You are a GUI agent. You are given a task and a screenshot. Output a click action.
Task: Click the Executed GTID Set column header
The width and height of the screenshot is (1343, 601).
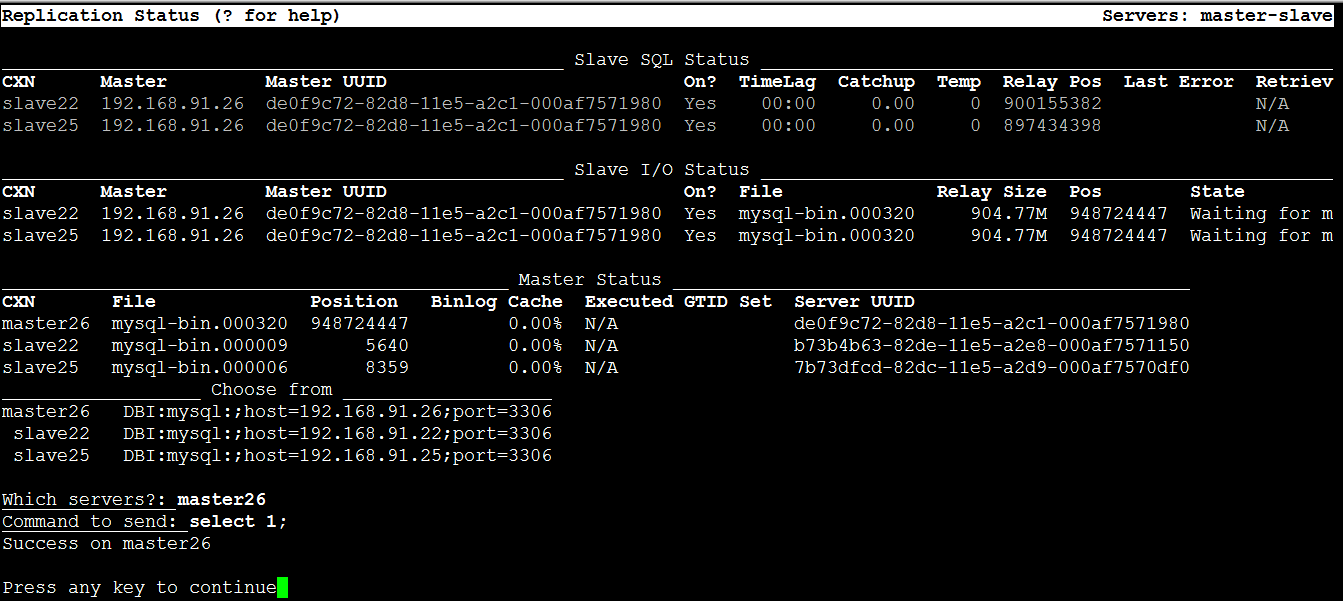[x=678, y=302]
